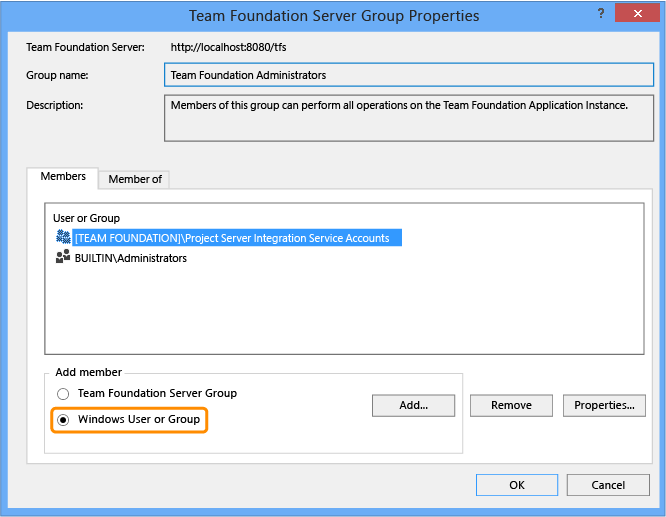Open Properties... for the selected member
This screenshot has width=666, height=517.
(x=604, y=405)
